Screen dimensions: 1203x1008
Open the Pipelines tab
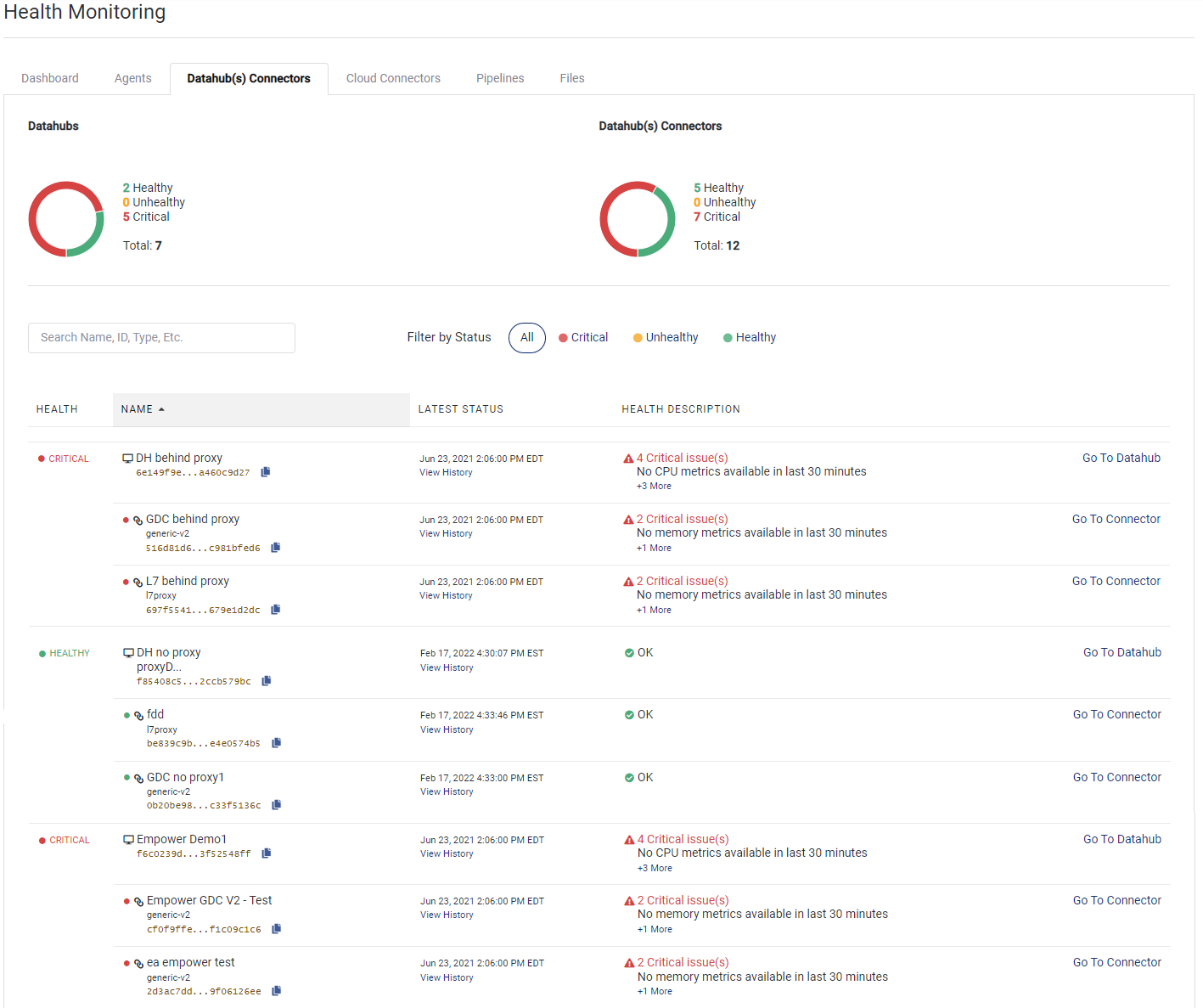pos(500,78)
